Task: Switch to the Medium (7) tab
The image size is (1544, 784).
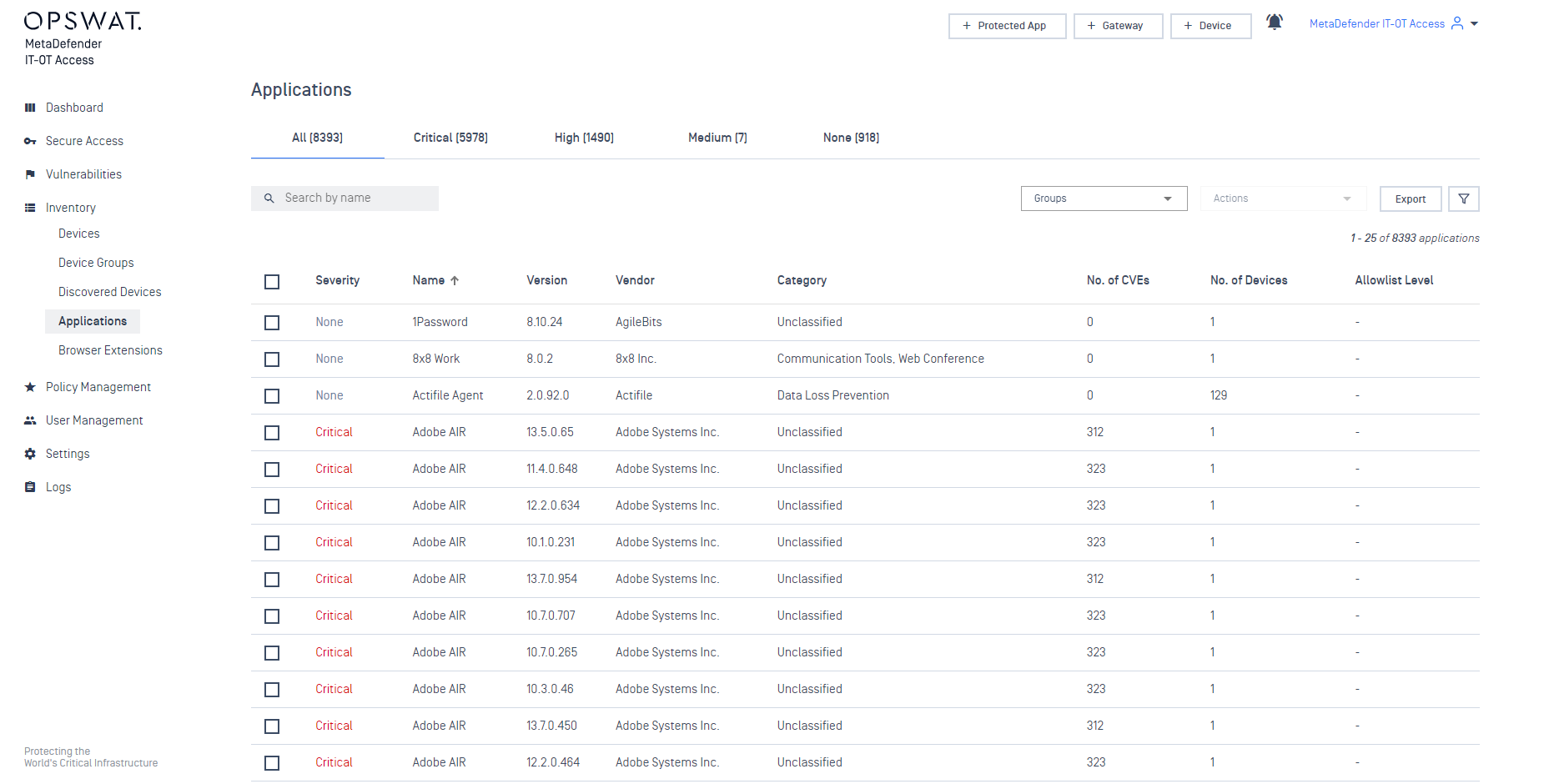Action: [x=717, y=138]
